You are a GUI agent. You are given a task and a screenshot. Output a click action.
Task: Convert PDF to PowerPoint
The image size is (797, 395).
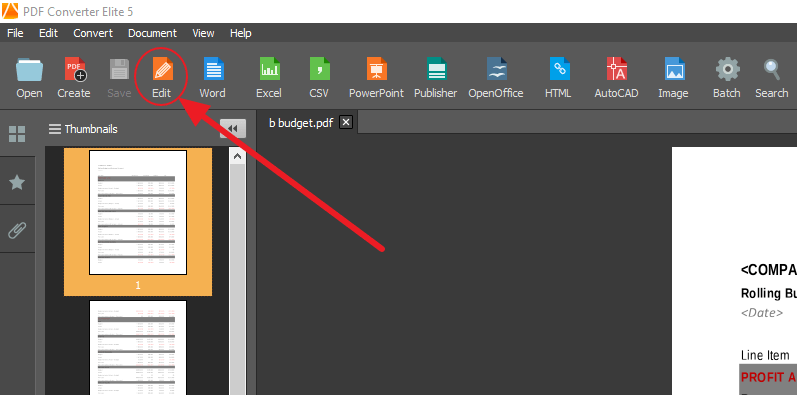click(x=376, y=70)
